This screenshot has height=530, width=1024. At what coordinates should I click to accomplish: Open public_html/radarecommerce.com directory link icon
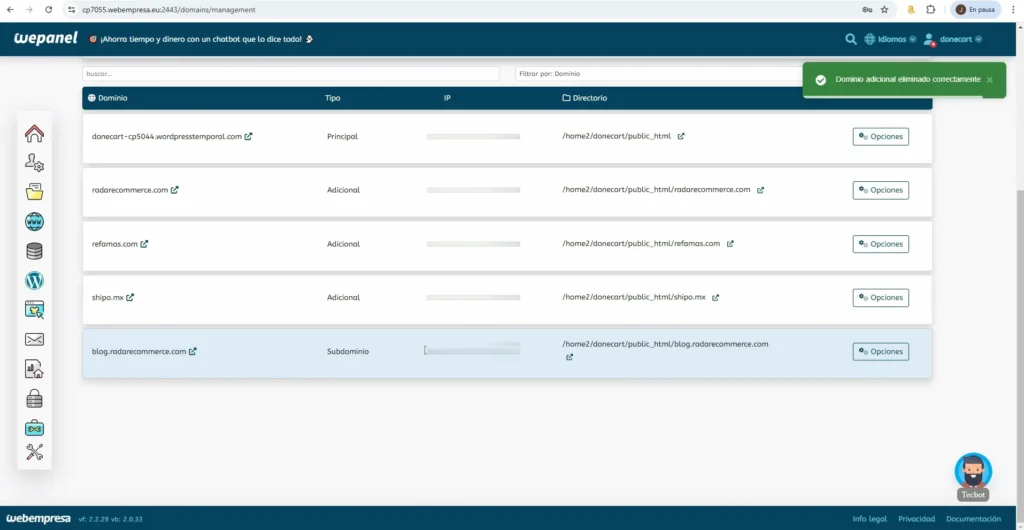[x=760, y=191]
